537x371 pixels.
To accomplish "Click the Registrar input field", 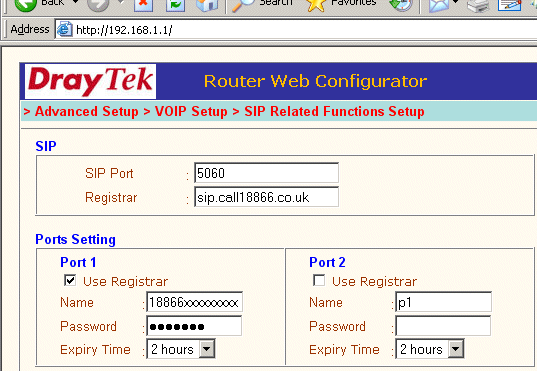I will tap(266, 197).
